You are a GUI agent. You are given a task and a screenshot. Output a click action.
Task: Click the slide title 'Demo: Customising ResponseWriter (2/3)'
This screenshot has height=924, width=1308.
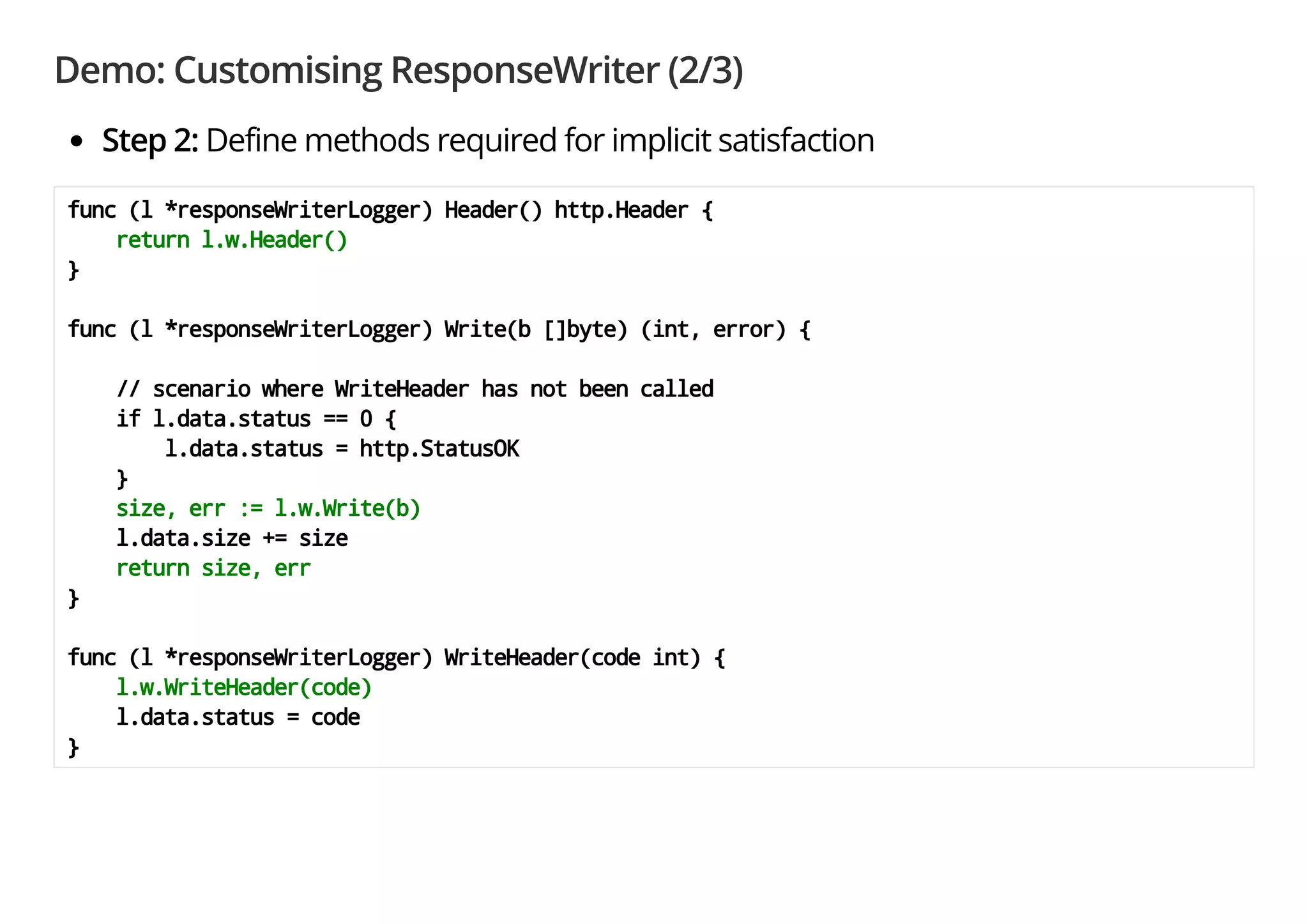click(399, 70)
